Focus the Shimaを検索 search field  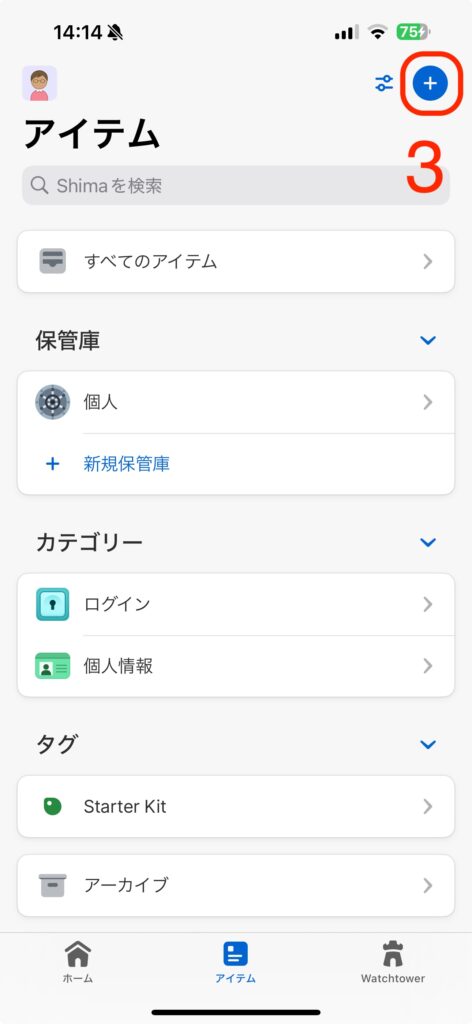coord(236,185)
